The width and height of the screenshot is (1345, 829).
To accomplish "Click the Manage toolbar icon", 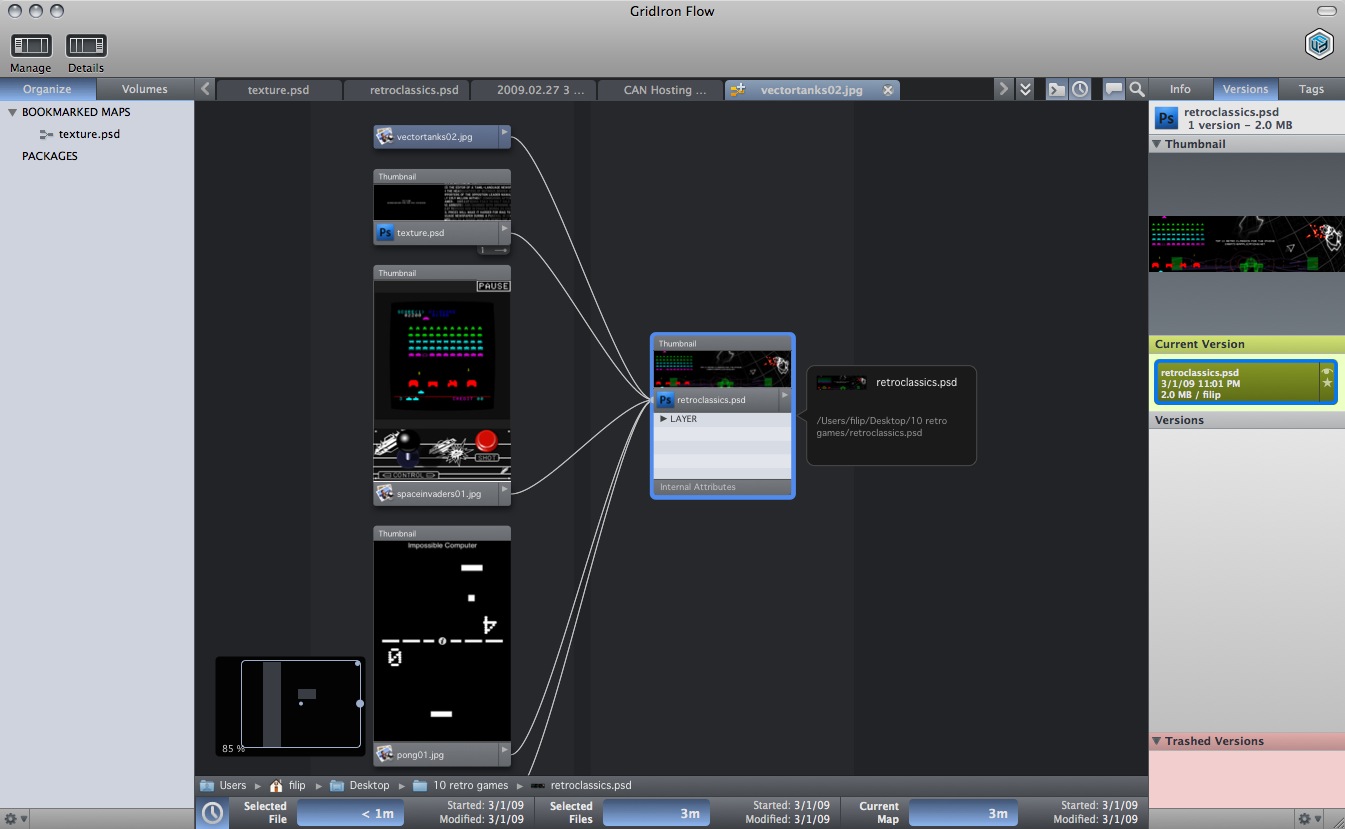I will click(31, 45).
